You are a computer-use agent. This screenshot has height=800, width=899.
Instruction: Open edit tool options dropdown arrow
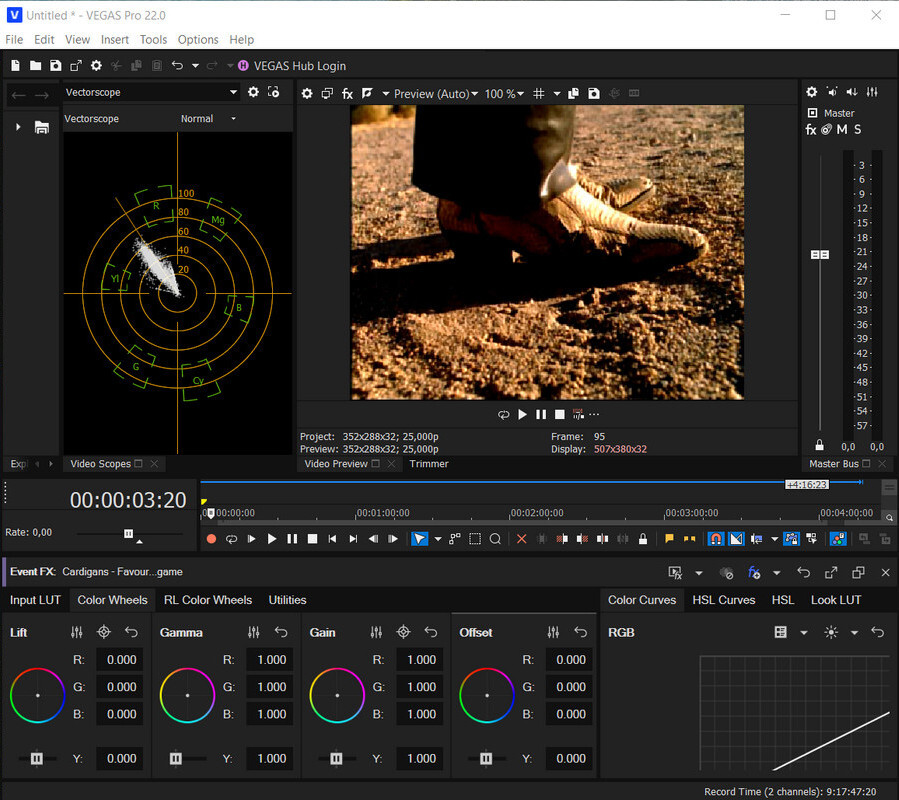point(438,539)
